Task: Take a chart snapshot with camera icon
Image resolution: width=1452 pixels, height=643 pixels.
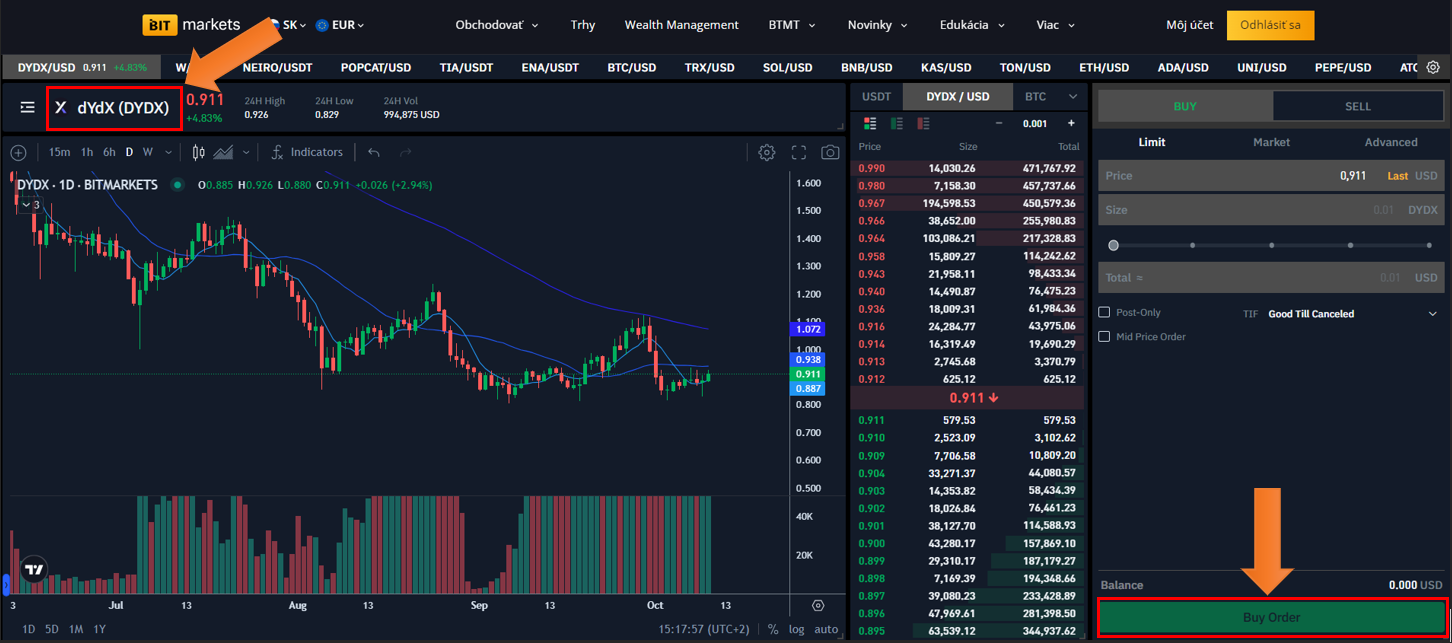Action: tap(830, 153)
